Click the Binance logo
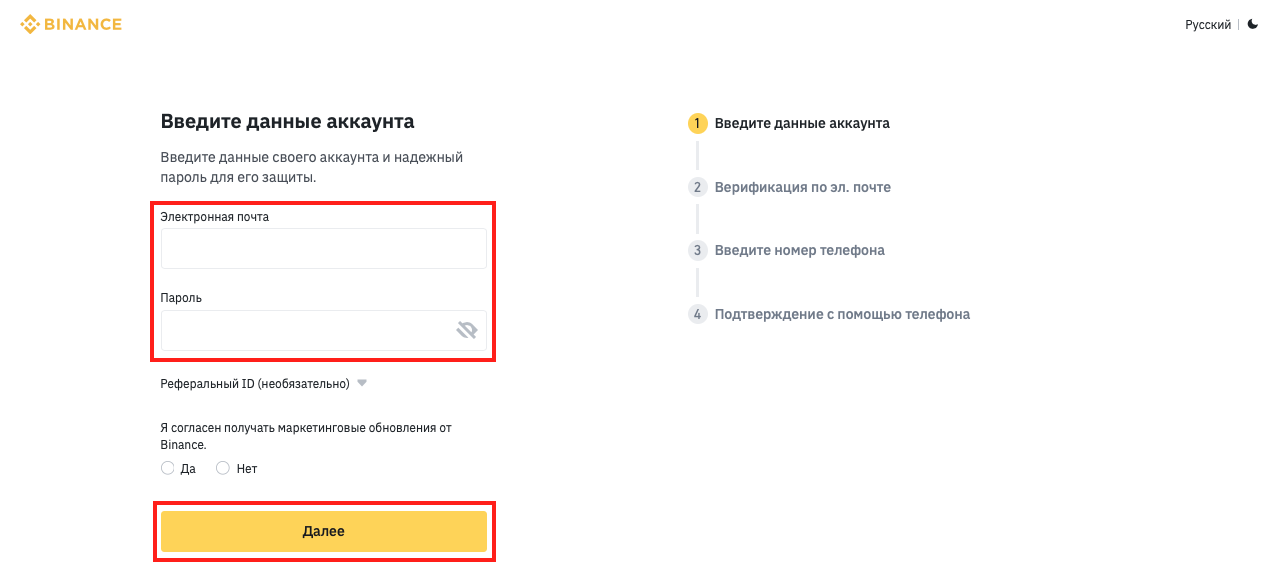 coord(71,24)
